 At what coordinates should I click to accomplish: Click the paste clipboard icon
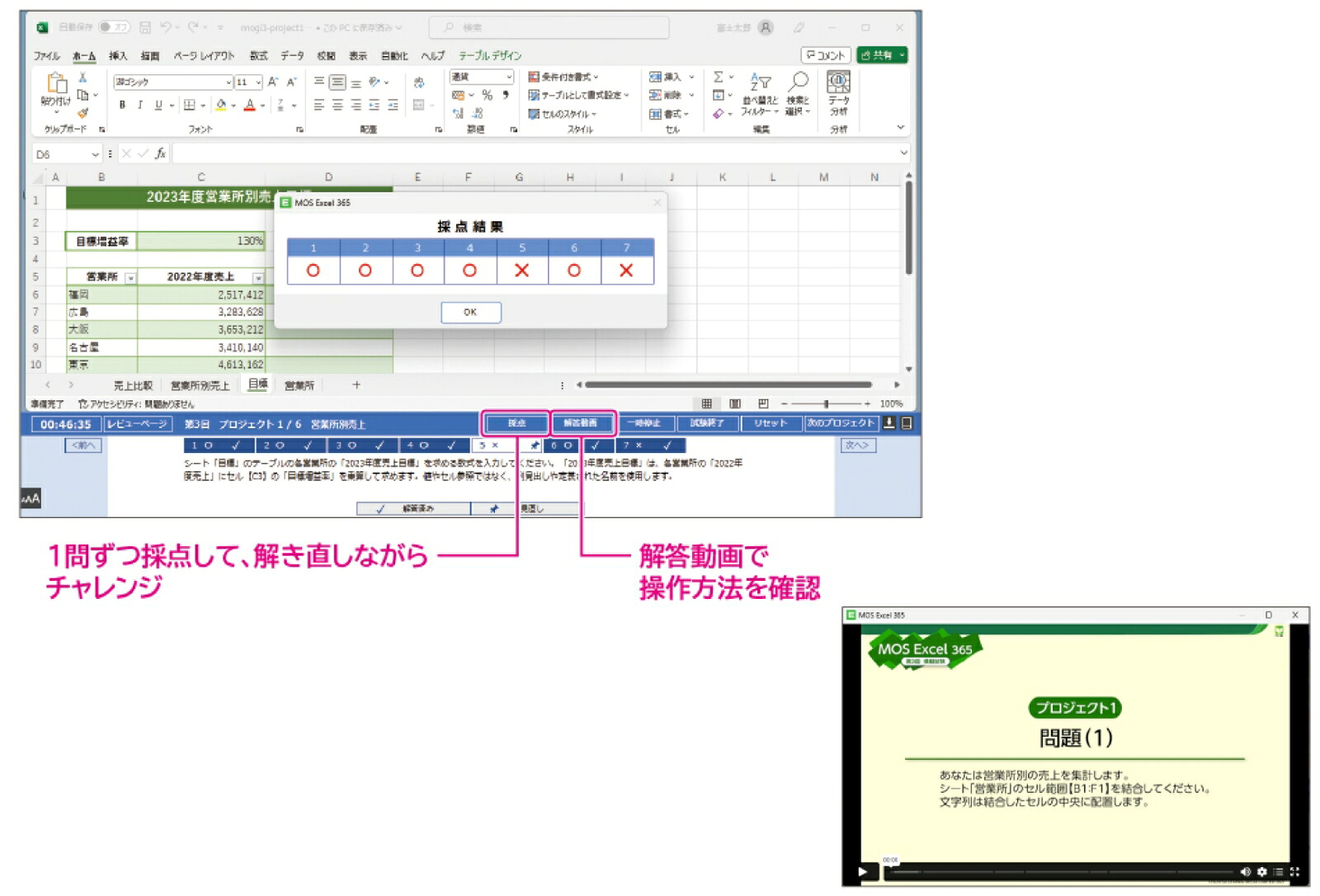(56, 83)
